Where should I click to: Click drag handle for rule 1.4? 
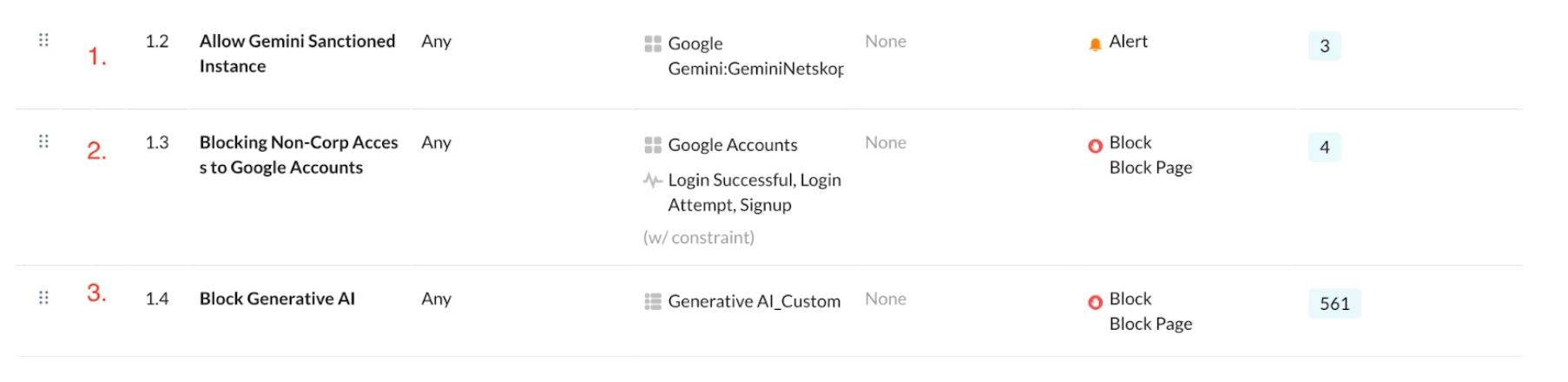click(43, 298)
